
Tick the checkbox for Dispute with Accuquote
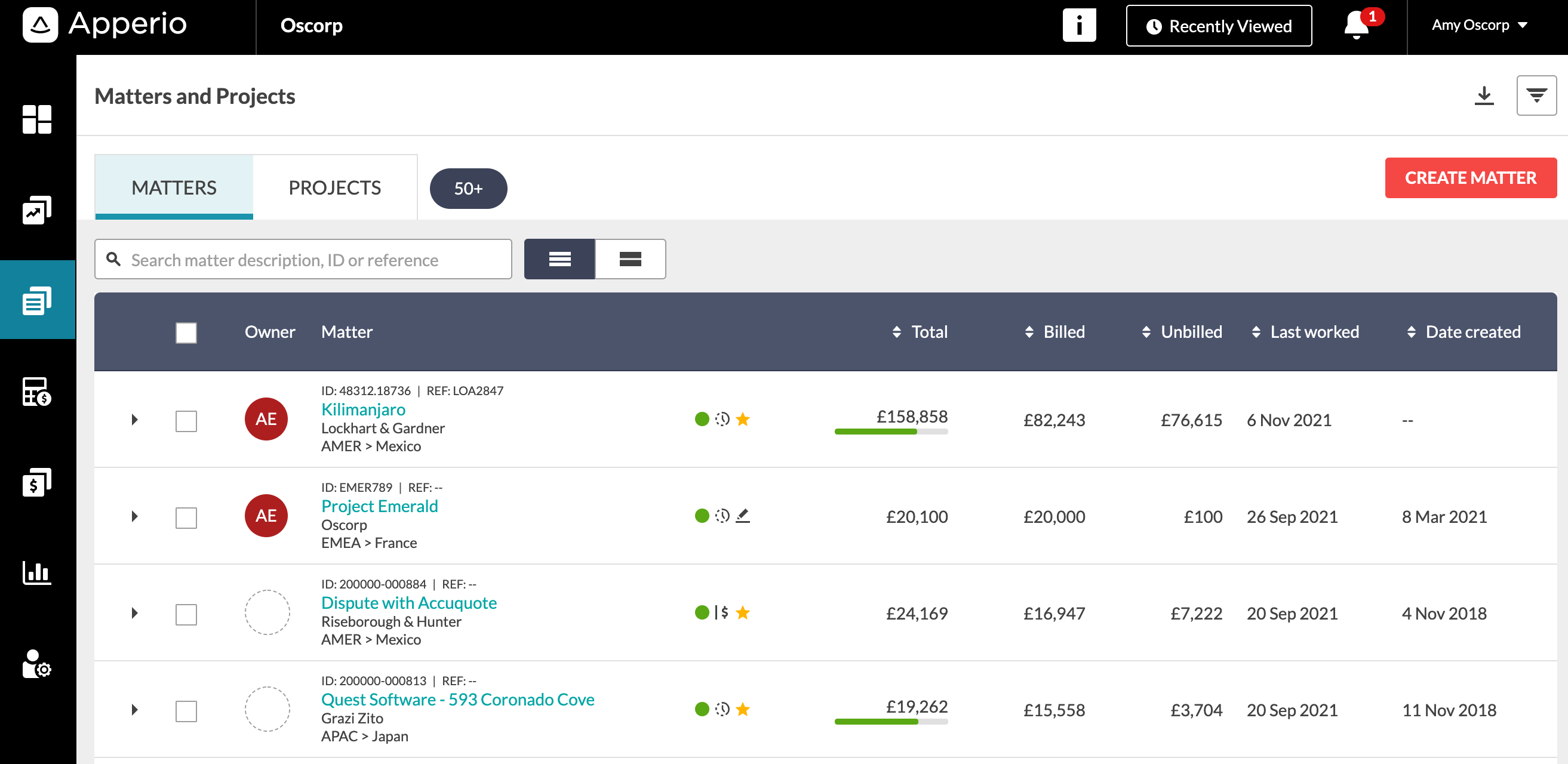(186, 614)
